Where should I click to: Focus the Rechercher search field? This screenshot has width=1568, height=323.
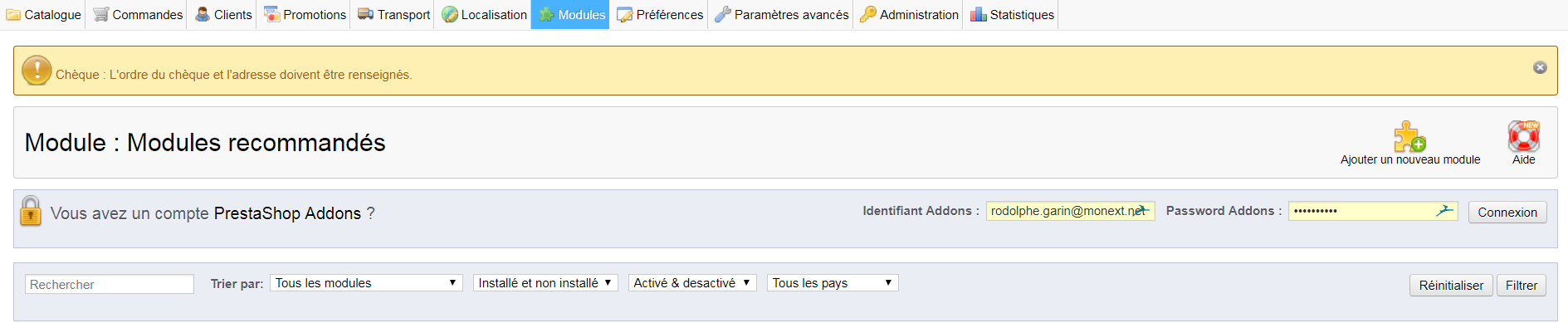pyautogui.click(x=110, y=284)
